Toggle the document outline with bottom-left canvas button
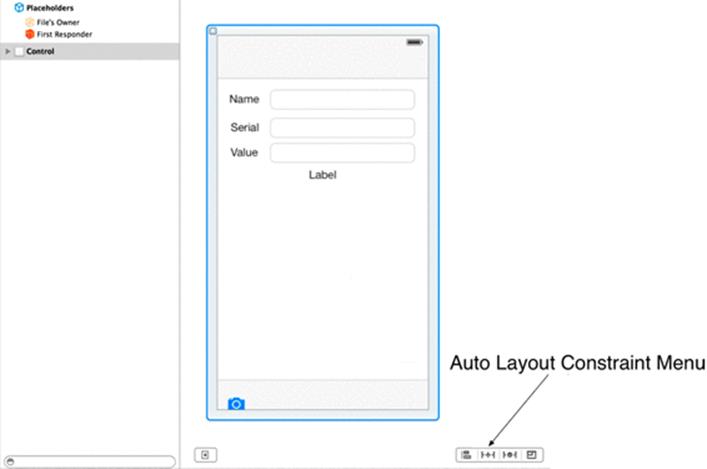 205,455
